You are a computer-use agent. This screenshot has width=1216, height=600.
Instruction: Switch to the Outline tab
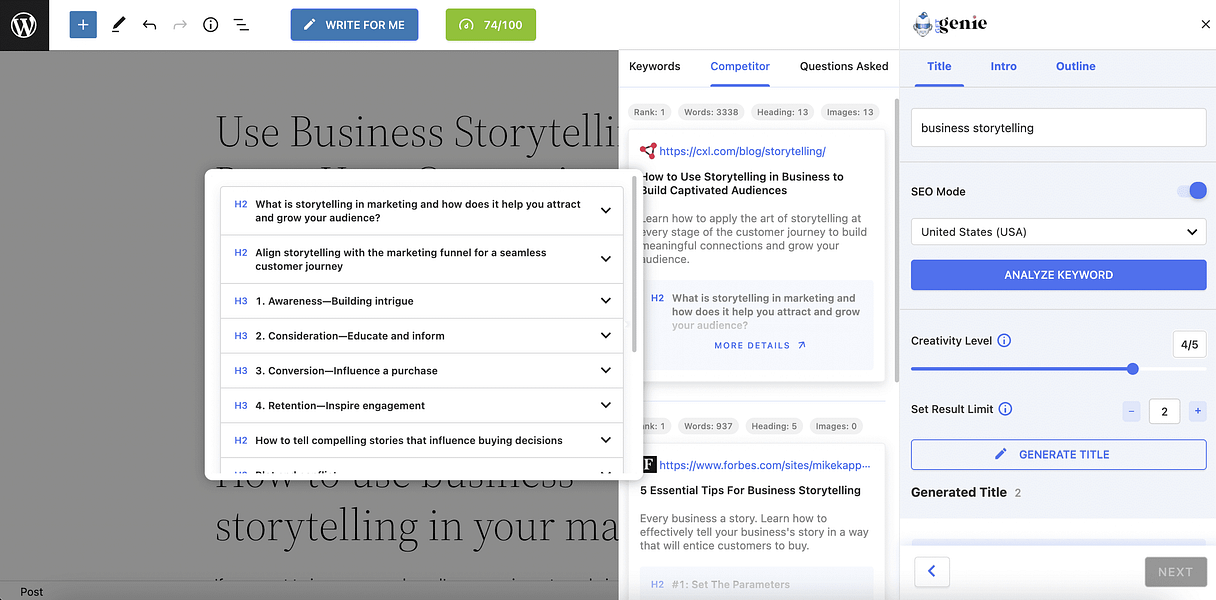(x=1075, y=67)
